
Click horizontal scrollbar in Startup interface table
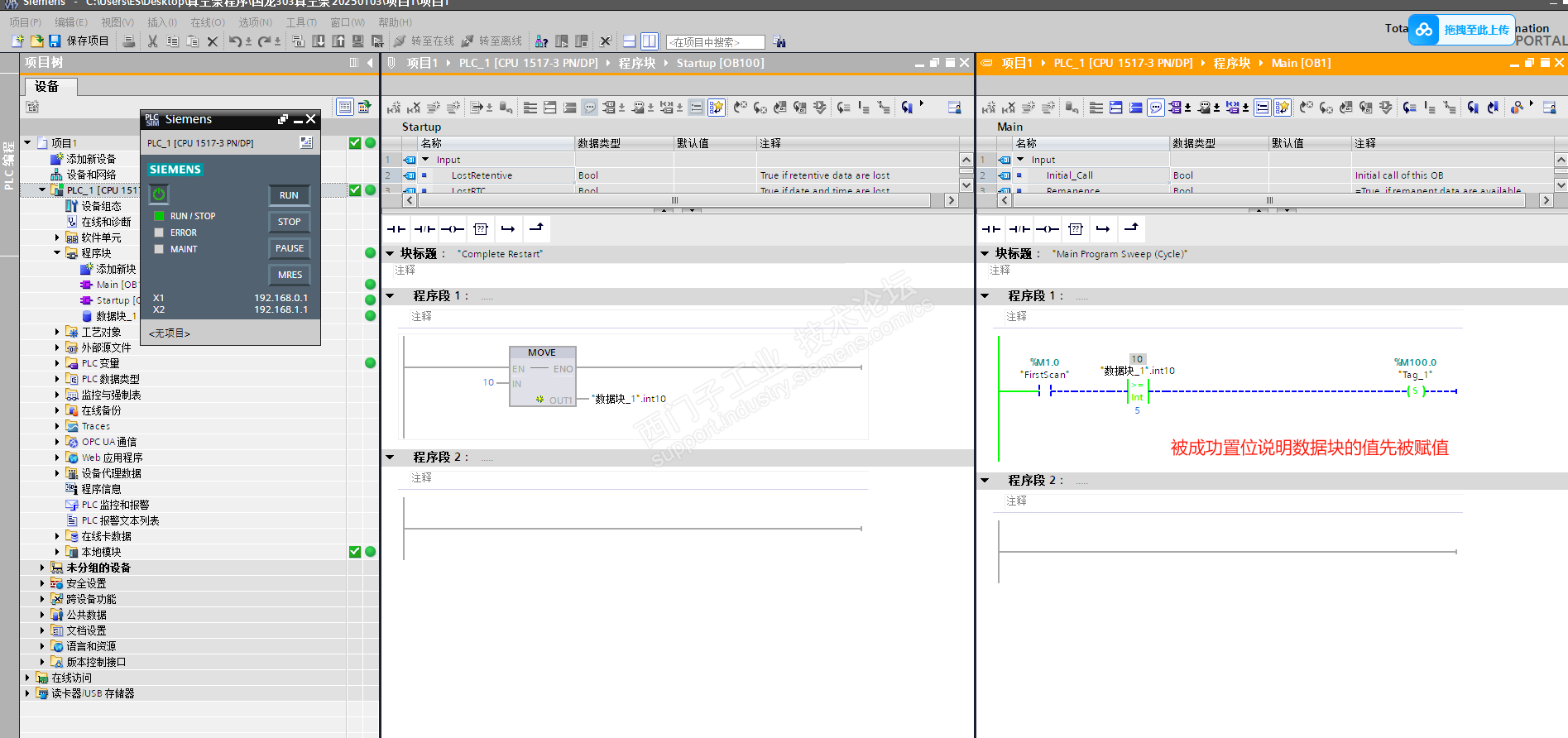tap(674, 200)
